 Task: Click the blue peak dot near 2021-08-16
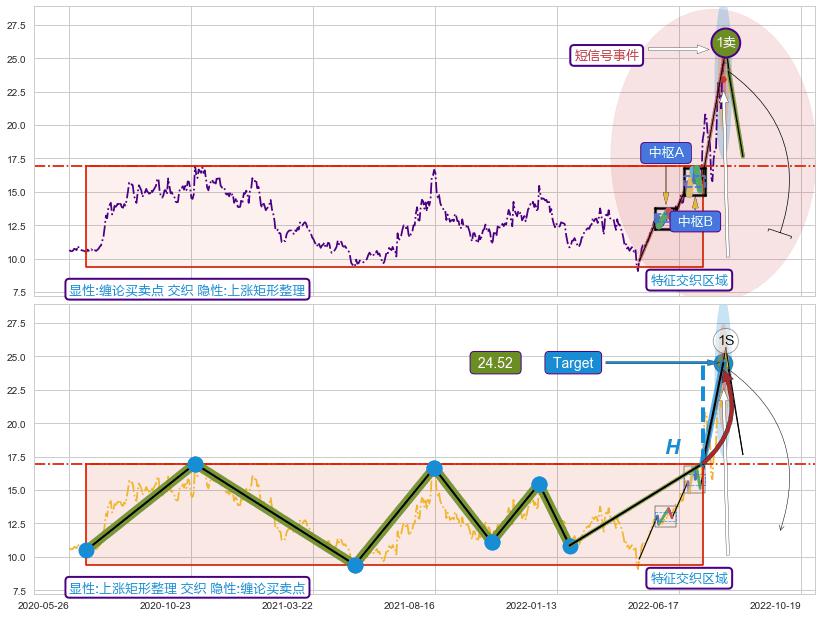(434, 468)
